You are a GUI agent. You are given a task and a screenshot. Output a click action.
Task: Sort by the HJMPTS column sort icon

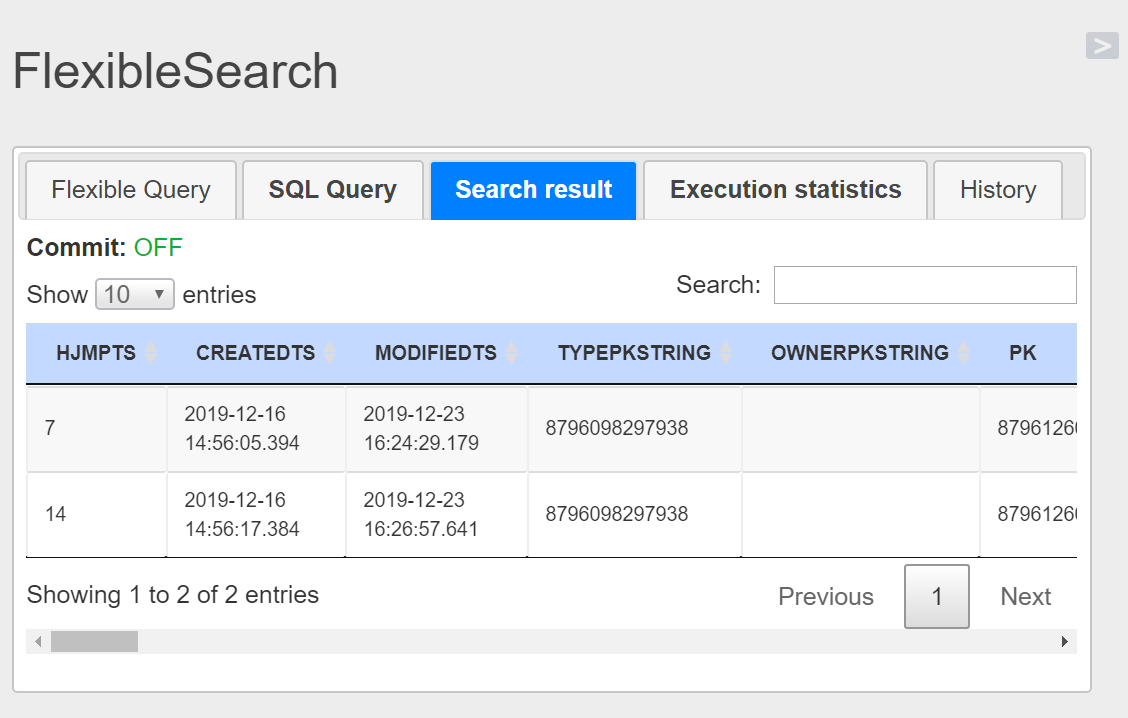151,353
